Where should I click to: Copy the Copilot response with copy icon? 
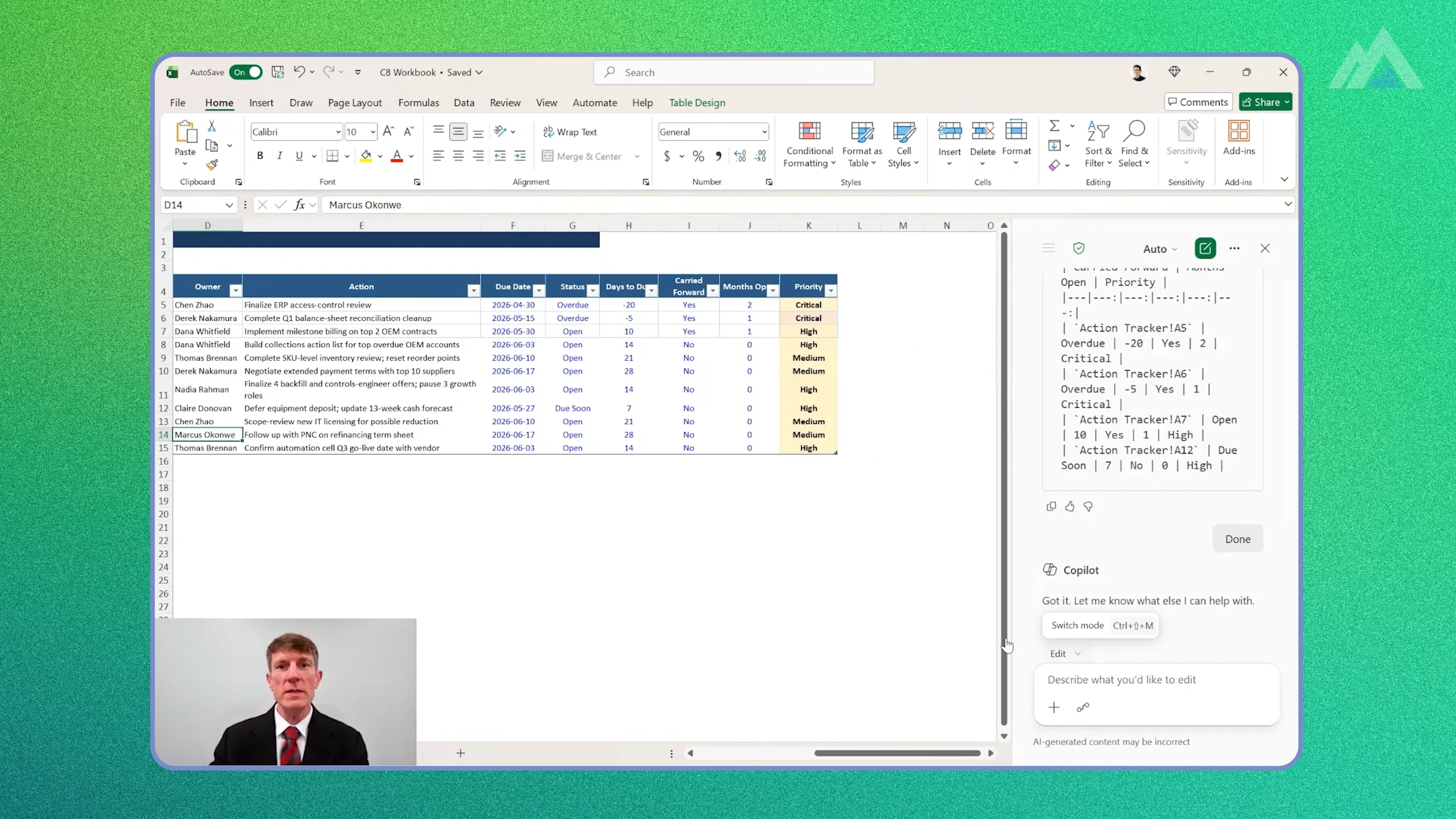tap(1051, 507)
